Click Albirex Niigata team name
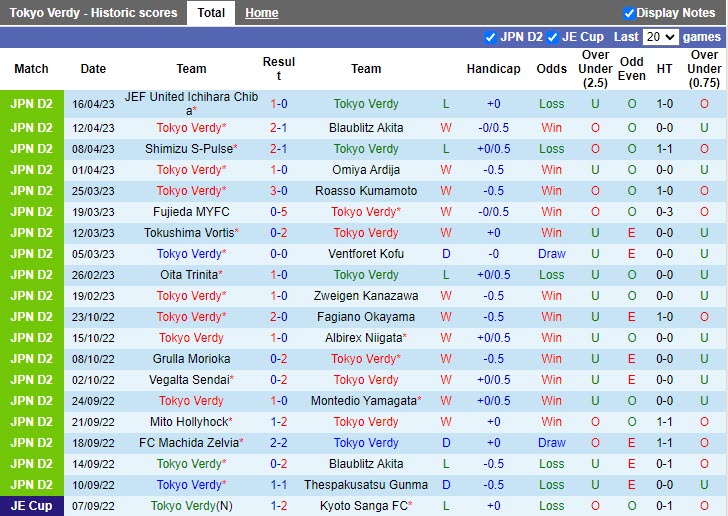 364,338
